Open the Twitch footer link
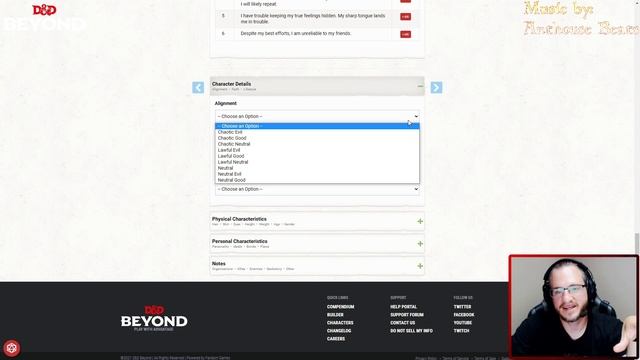The height and width of the screenshot is (360, 640). coord(461,331)
